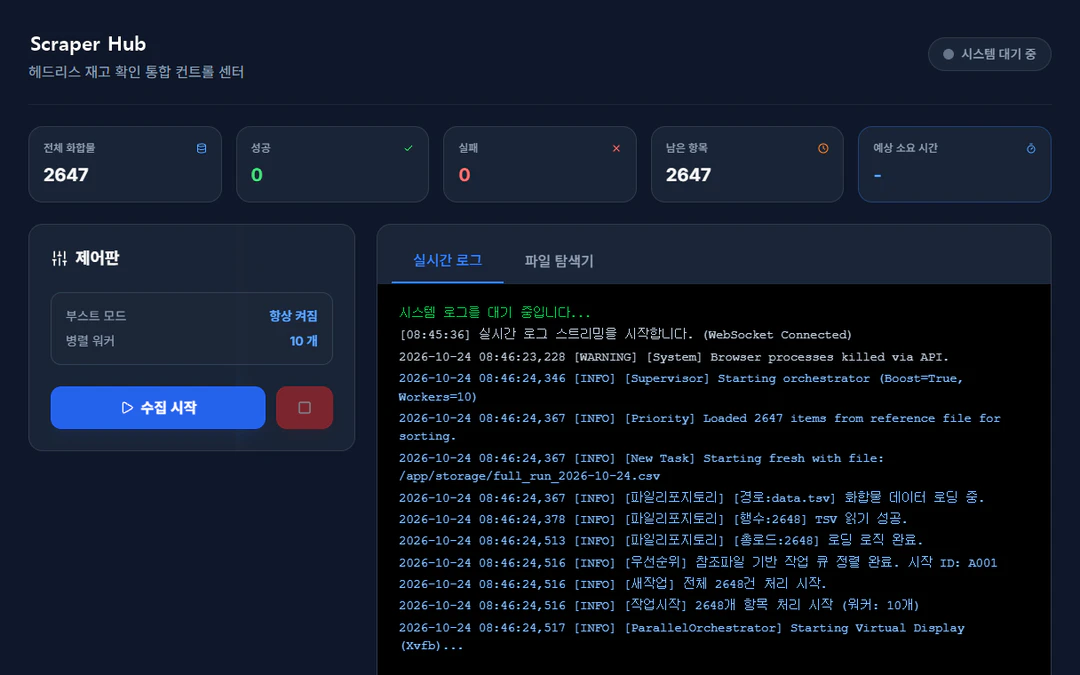Click the 10 개 parallel worker value
Screen dimensions: 1080x675
click(304, 341)
